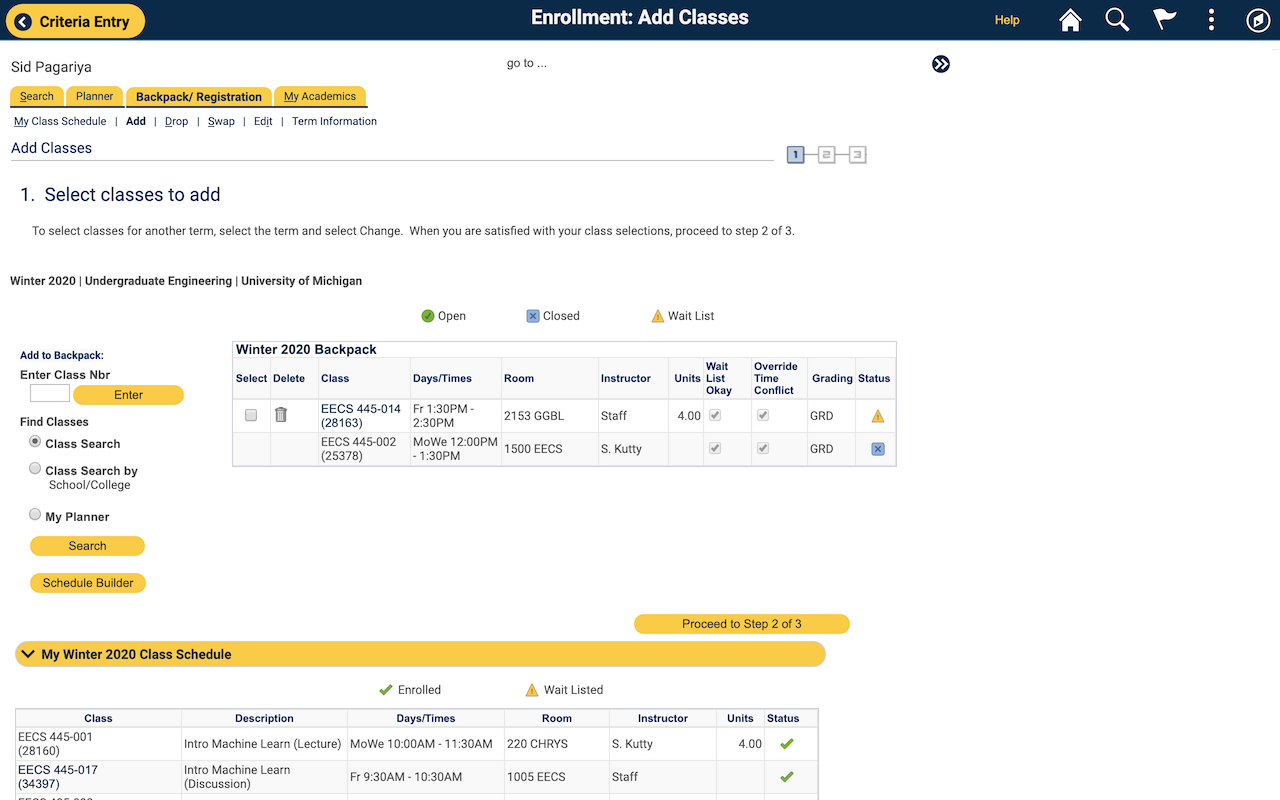The width and height of the screenshot is (1280, 800).
Task: Open the Backpack/ Registration tab
Action: click(x=199, y=96)
